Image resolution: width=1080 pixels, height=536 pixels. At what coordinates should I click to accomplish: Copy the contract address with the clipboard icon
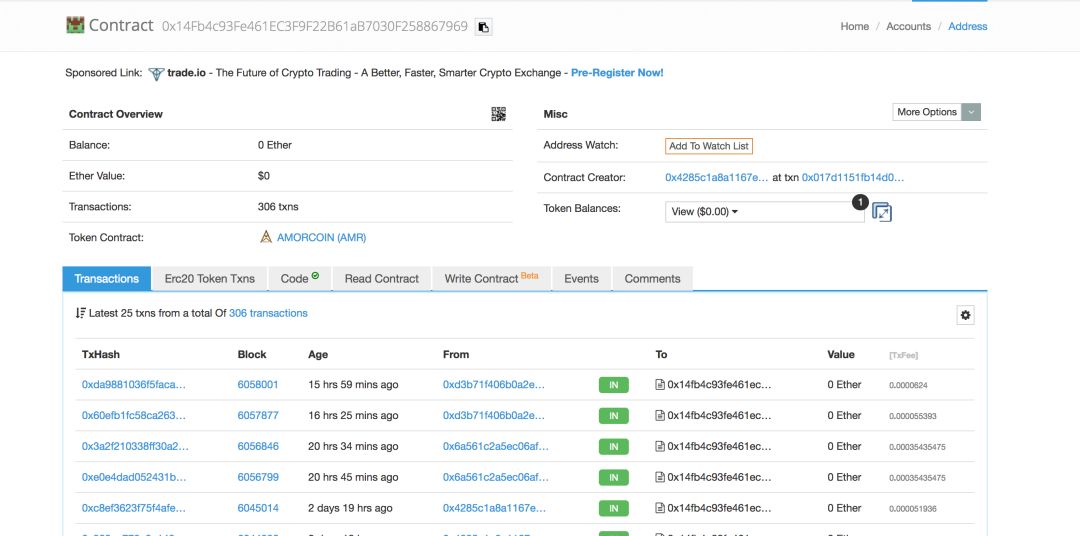coord(484,27)
